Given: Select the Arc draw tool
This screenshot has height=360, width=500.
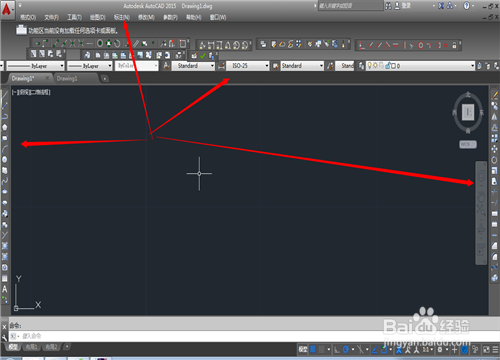Looking at the screenshot, I should [5, 149].
